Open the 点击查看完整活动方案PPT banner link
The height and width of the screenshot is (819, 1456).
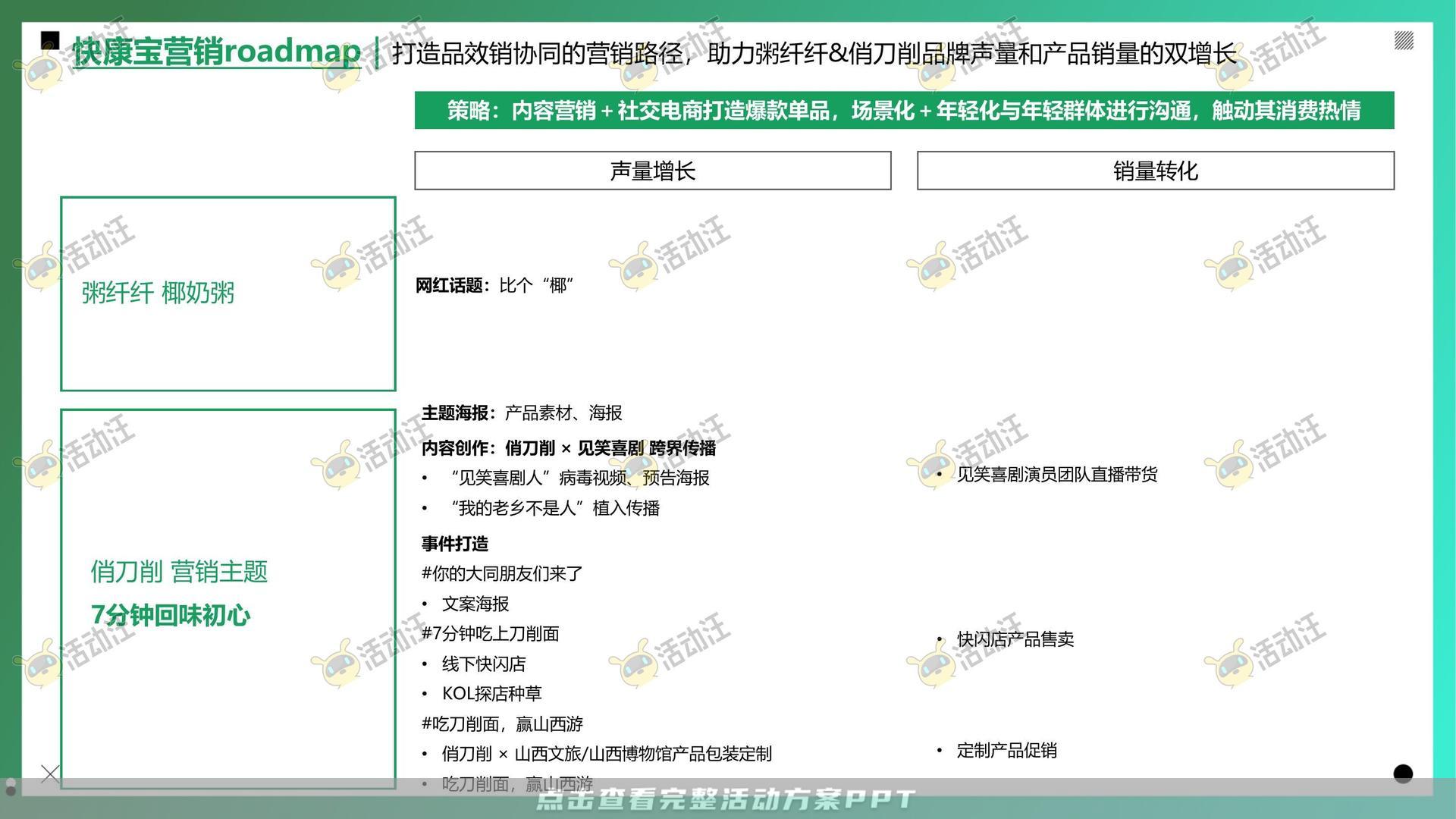pyautogui.click(x=726, y=799)
